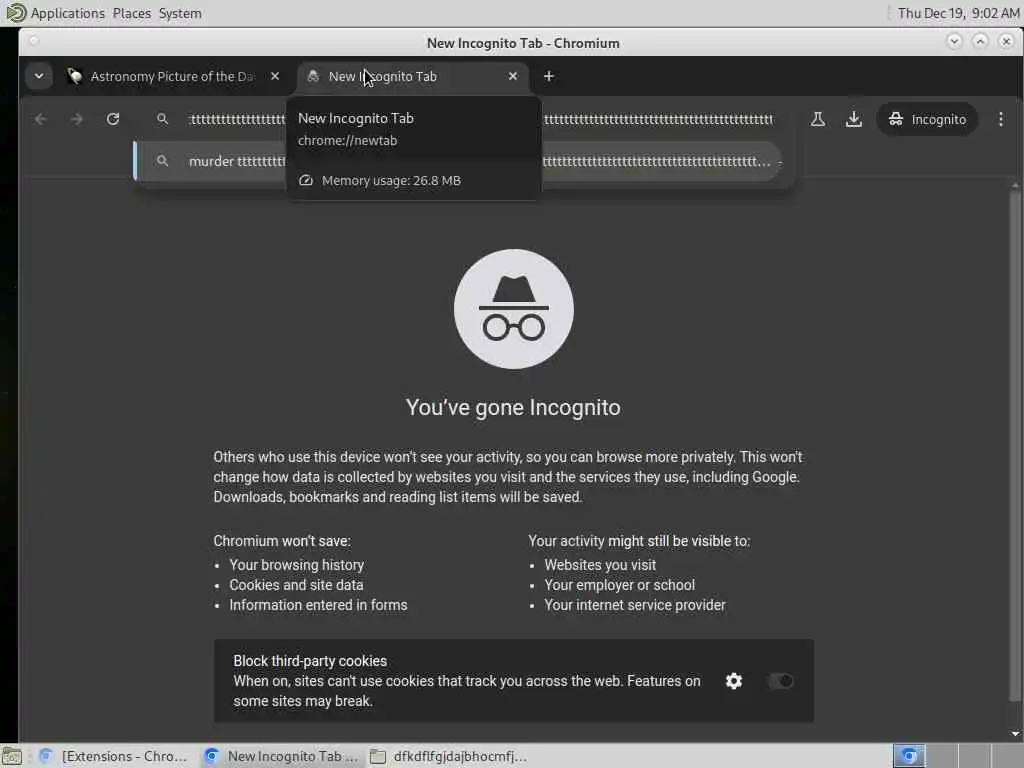The height and width of the screenshot is (768, 1024).
Task: Open a new tab with plus button
Action: click(x=549, y=76)
